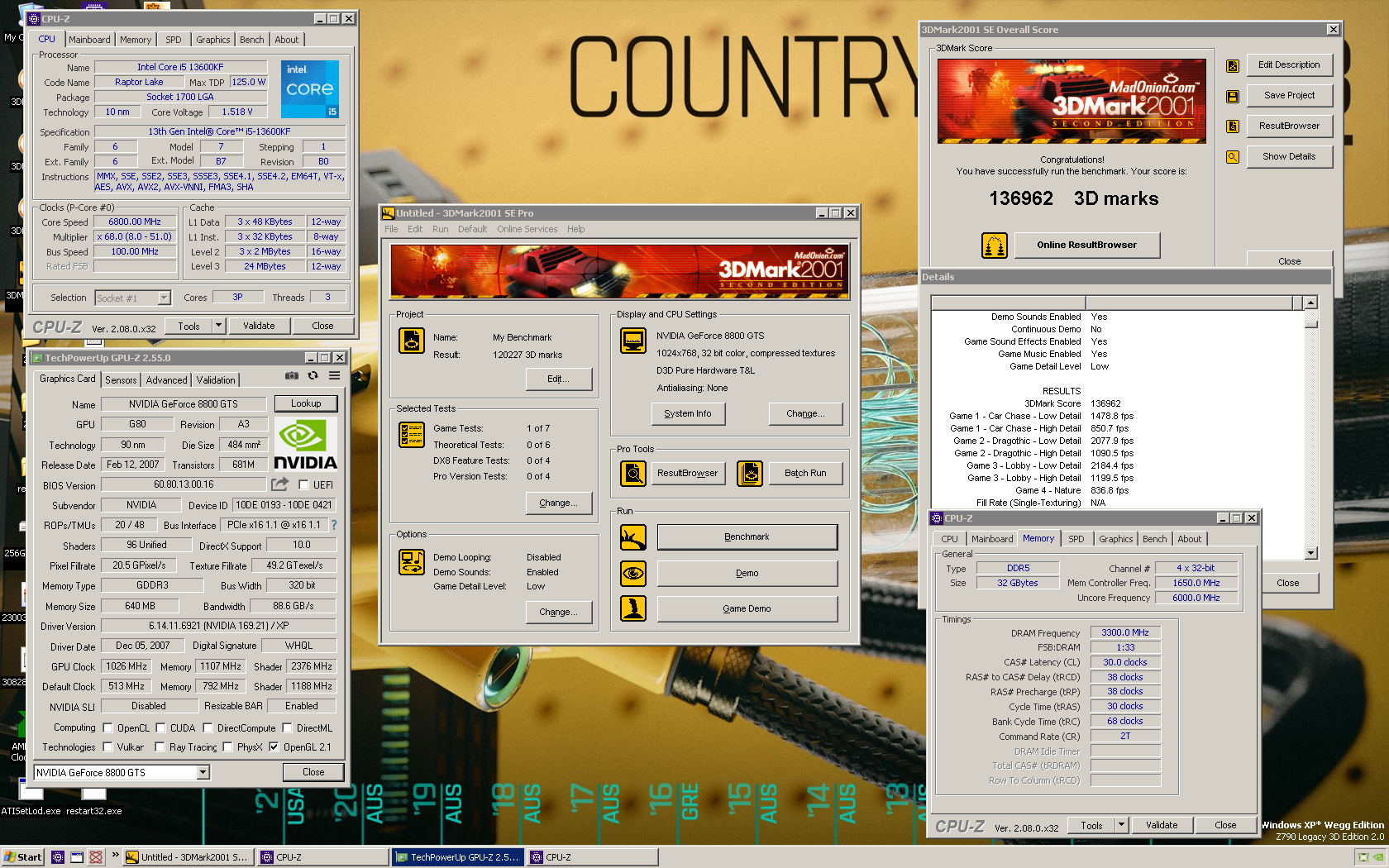Click the Display and CPU Settings monitor icon
Screen dimensions: 1389x868
pos(633,340)
